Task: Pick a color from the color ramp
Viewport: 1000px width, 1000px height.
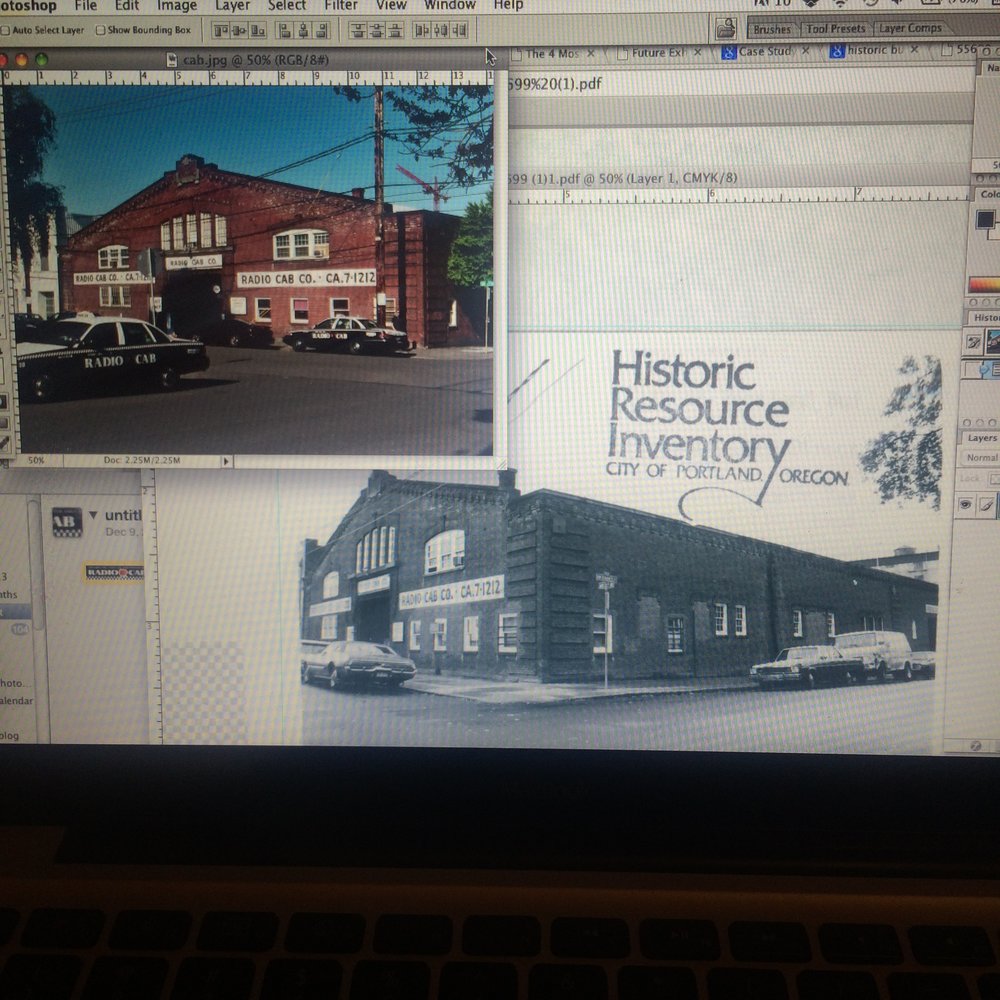Action: point(984,284)
